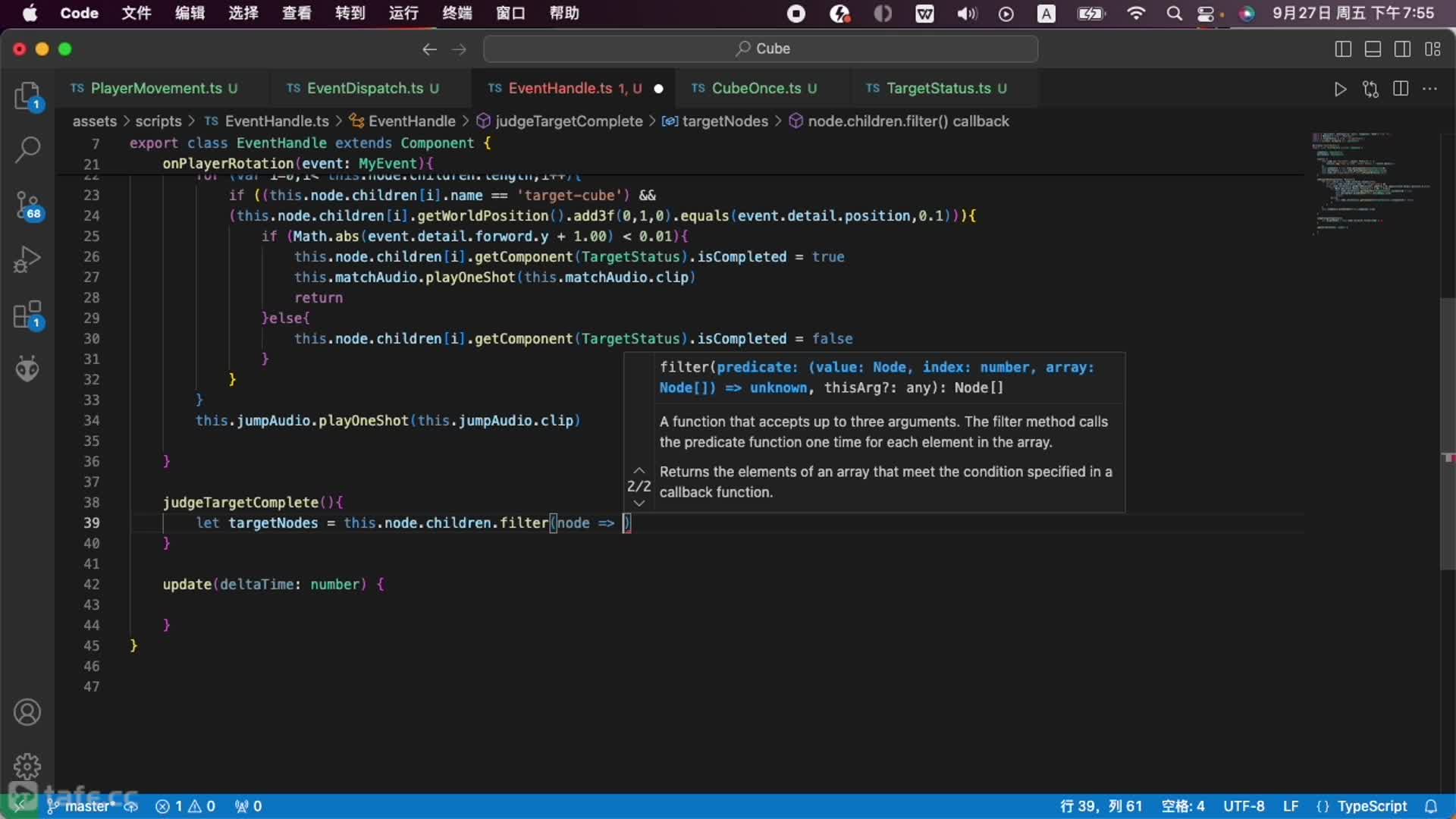Change end of line sequence LF
This screenshot has width=1456, height=819.
pos(1291,806)
